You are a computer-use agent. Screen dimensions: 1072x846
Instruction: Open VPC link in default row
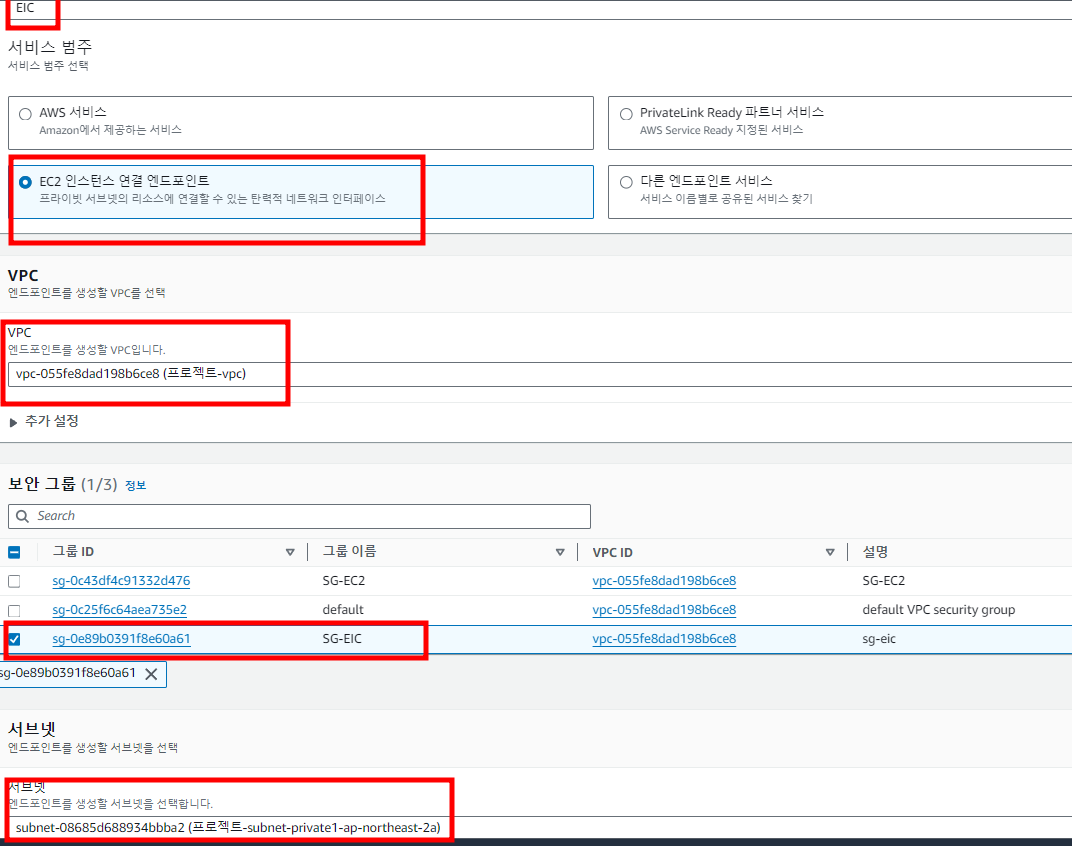point(664,609)
